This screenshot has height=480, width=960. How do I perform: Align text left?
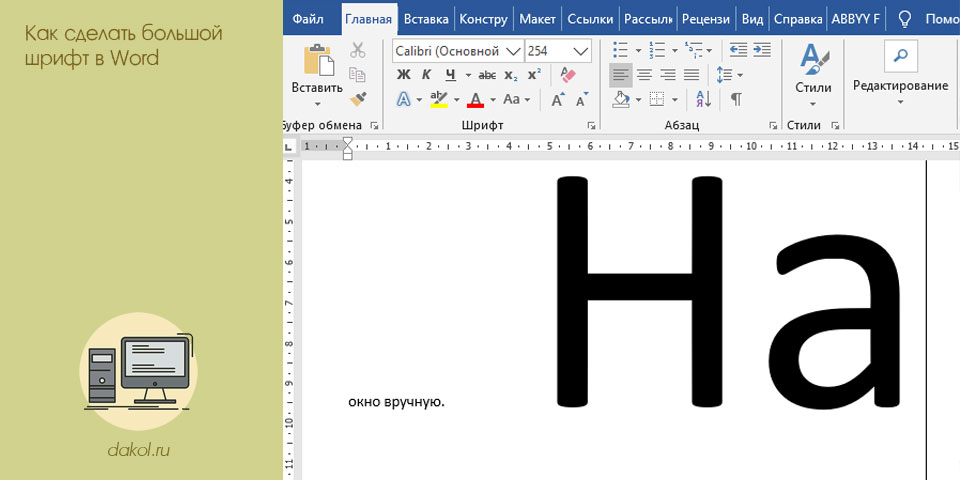point(621,75)
